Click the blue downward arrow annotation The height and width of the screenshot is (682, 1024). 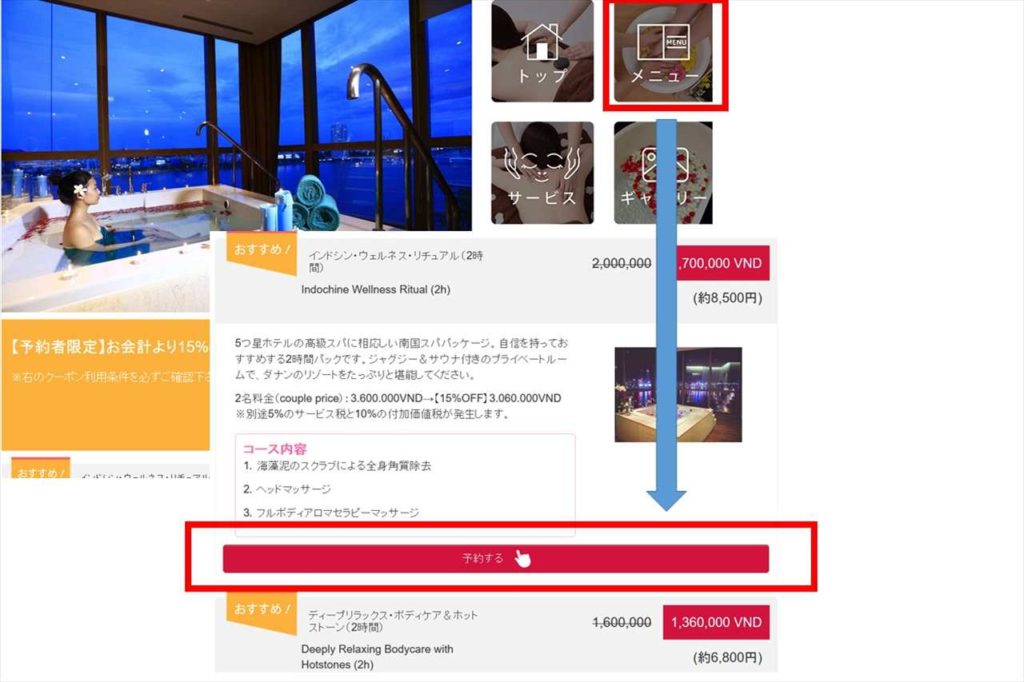pyautogui.click(x=666, y=315)
